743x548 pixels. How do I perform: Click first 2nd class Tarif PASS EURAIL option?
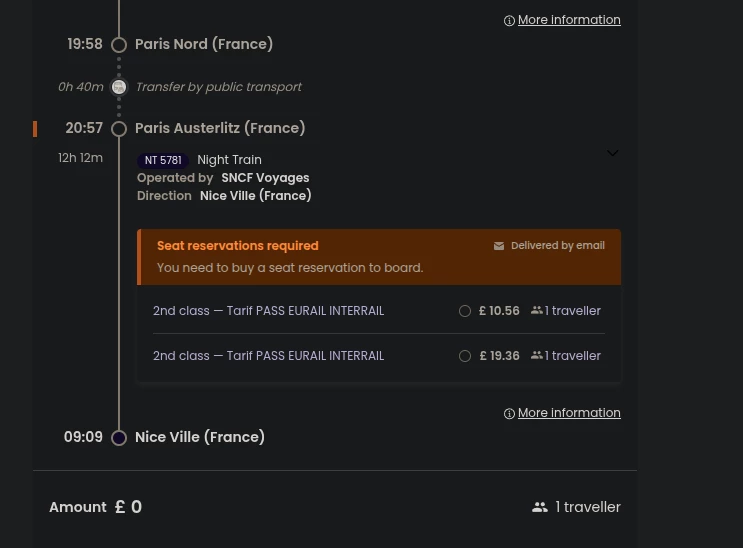click(268, 311)
